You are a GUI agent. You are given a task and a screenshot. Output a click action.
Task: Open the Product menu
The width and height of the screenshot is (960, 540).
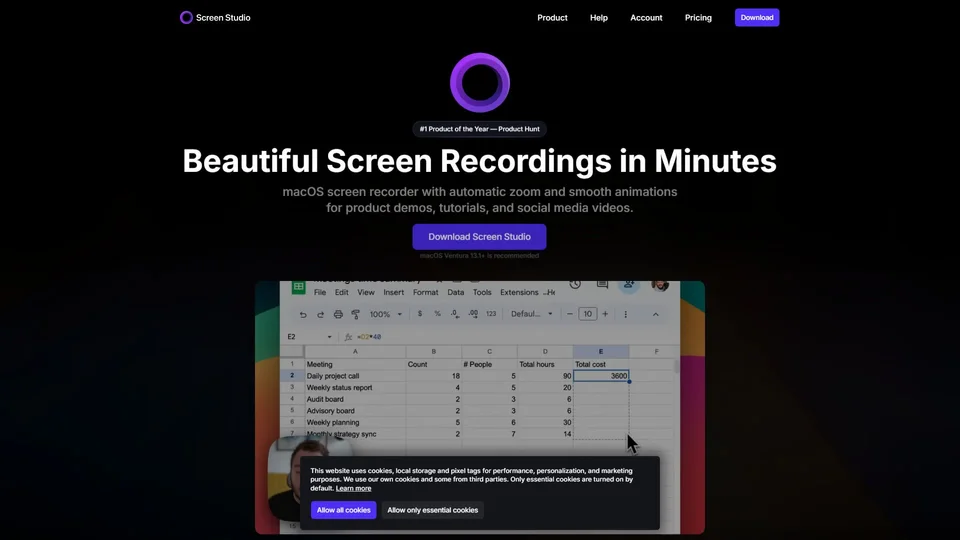(552, 18)
